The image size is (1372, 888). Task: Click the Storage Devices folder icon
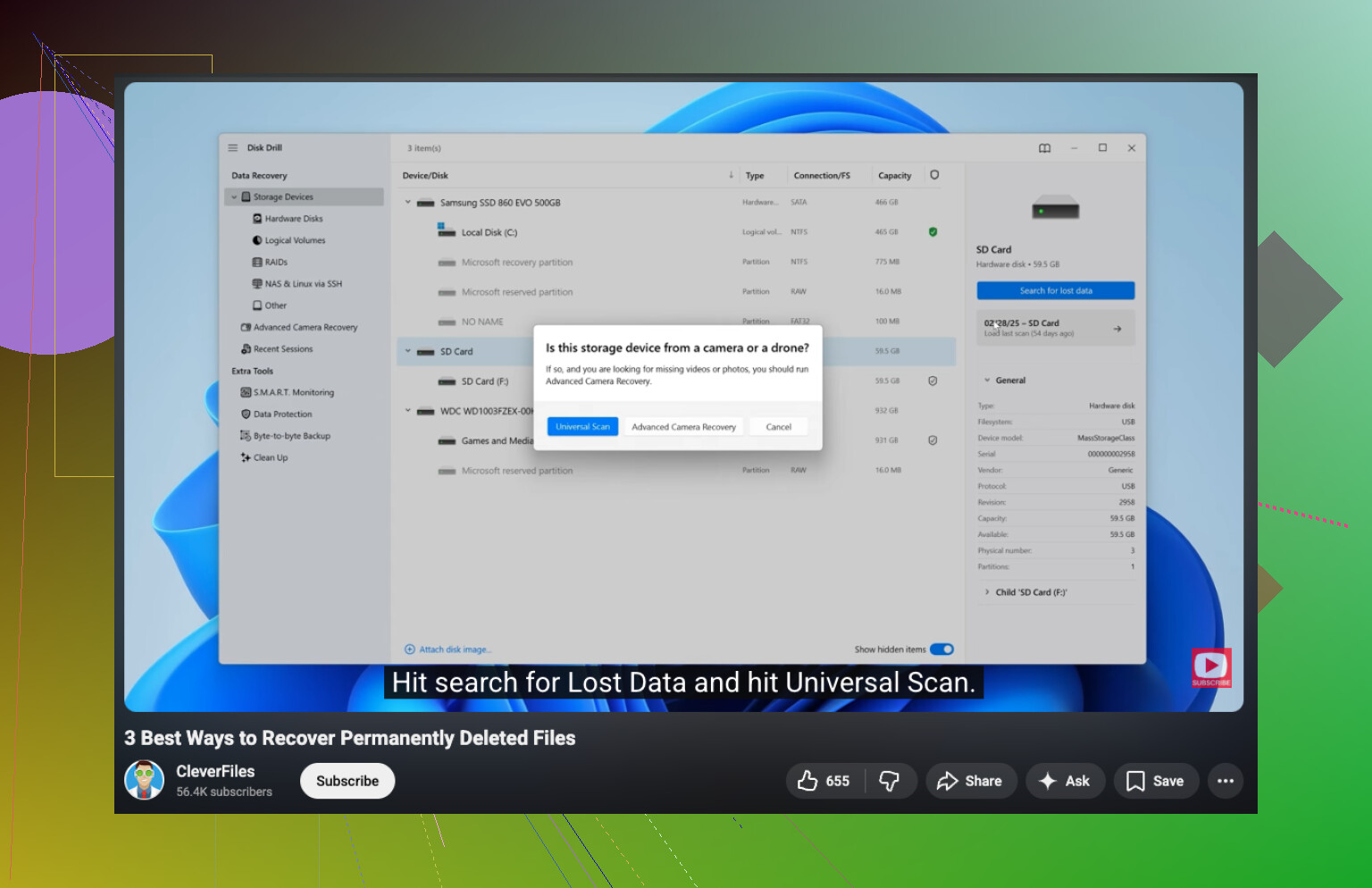(247, 197)
